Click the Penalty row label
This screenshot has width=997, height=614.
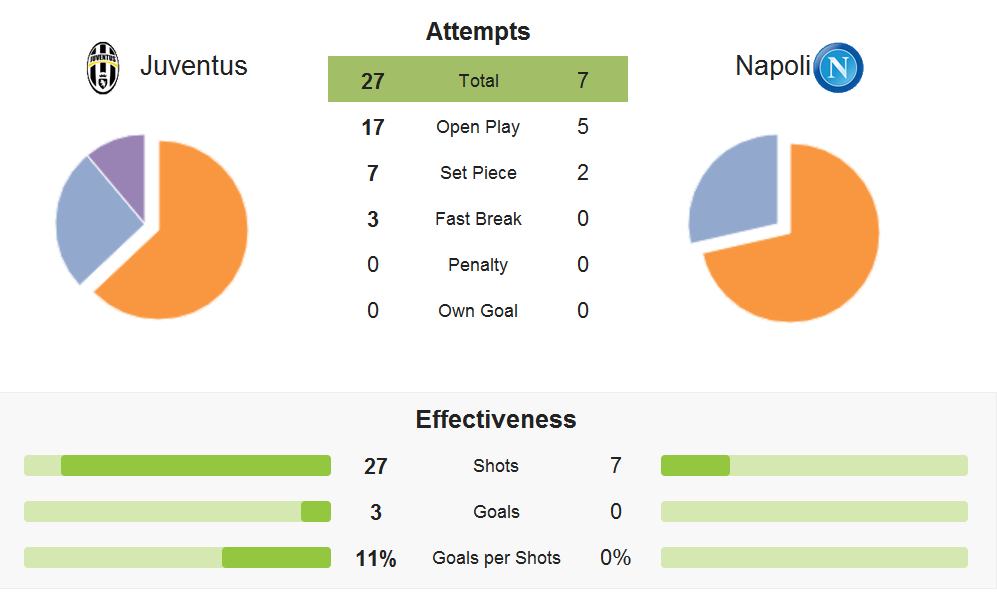tap(478, 265)
